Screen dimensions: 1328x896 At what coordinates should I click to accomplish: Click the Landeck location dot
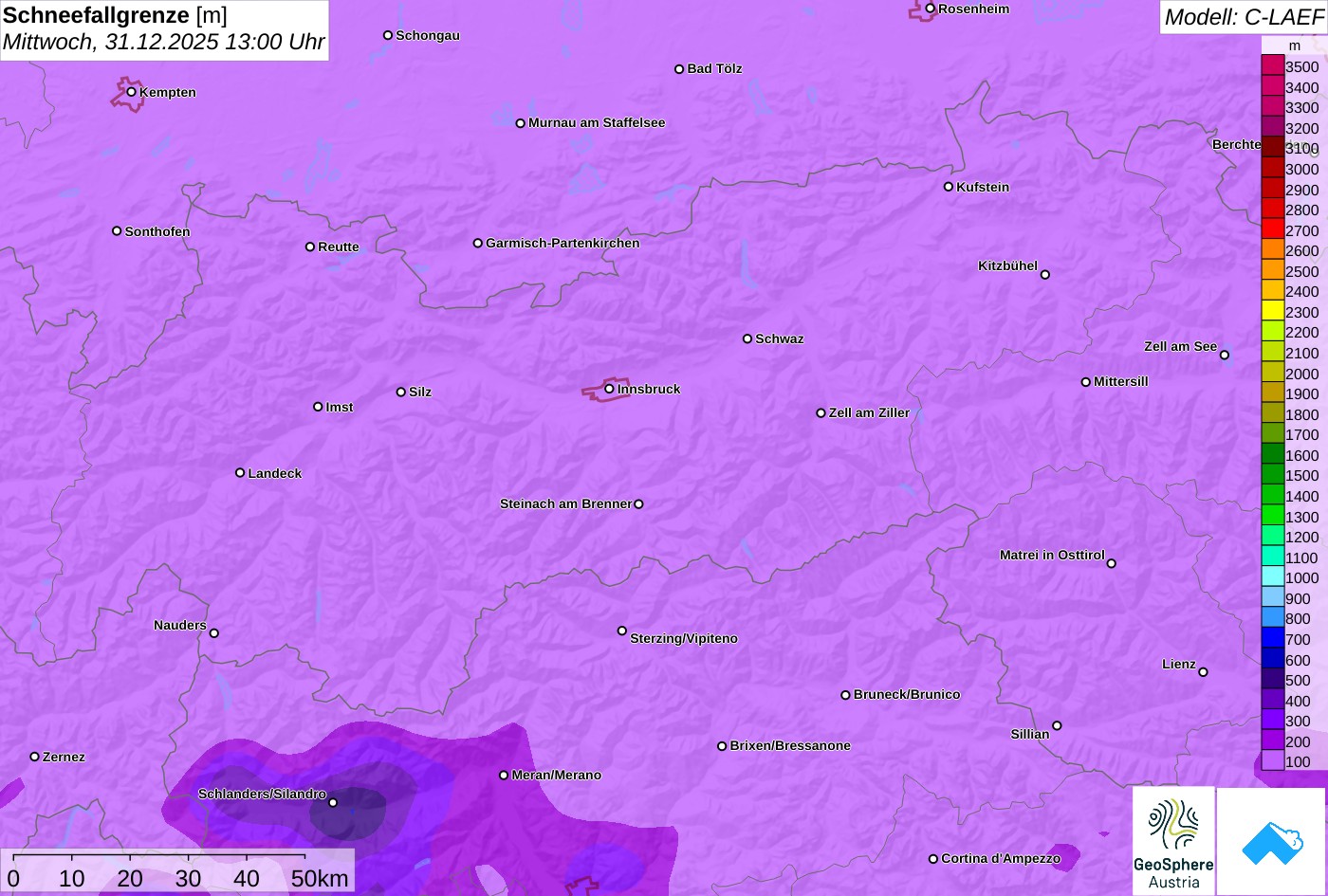[x=240, y=473]
